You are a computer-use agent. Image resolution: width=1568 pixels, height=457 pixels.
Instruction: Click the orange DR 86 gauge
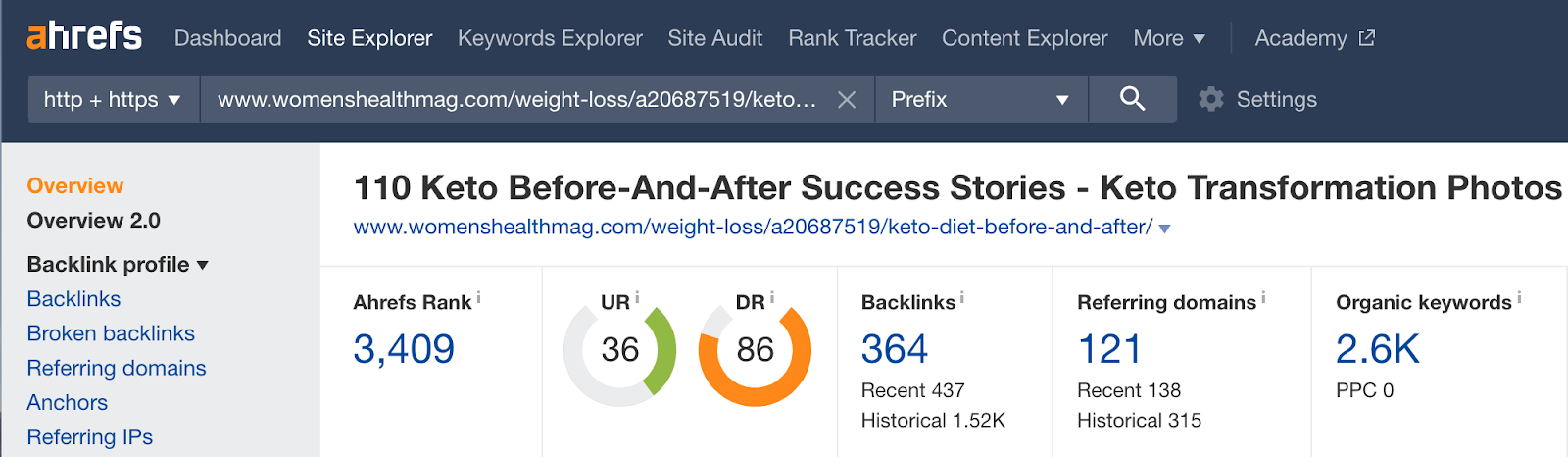click(x=755, y=350)
